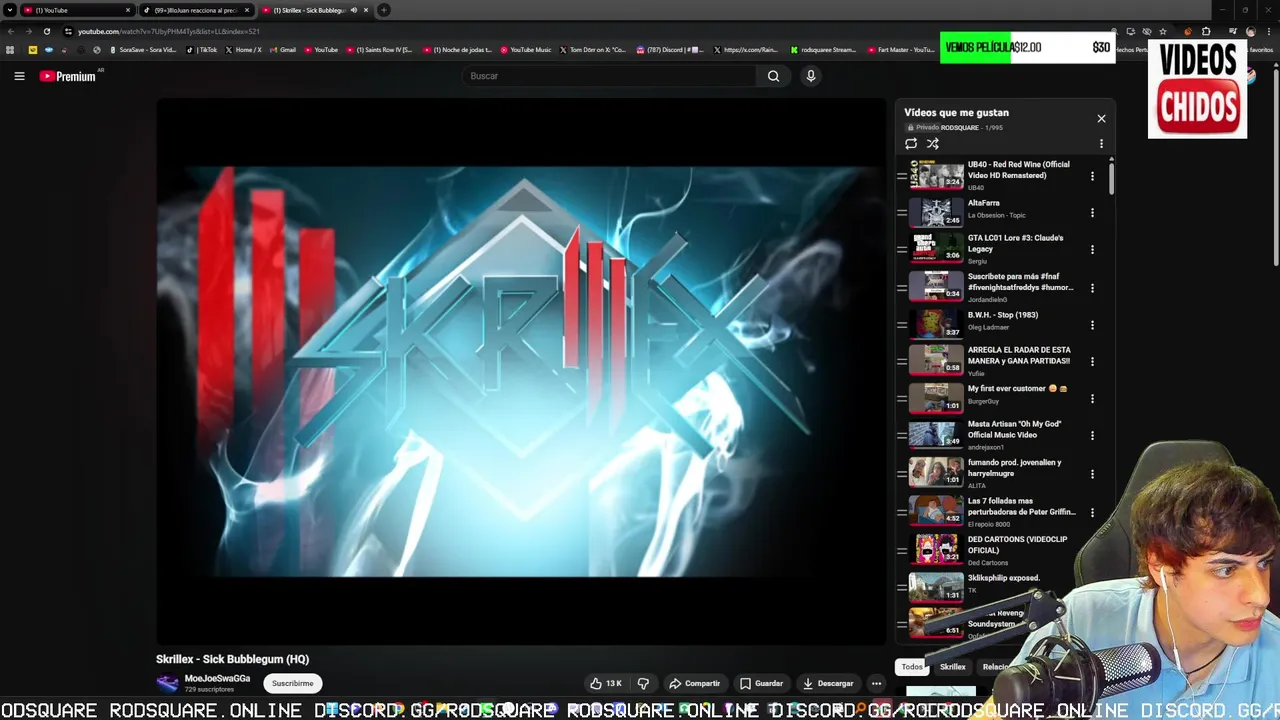Switch to IlloJuan reacciona browser tab

pos(196,10)
